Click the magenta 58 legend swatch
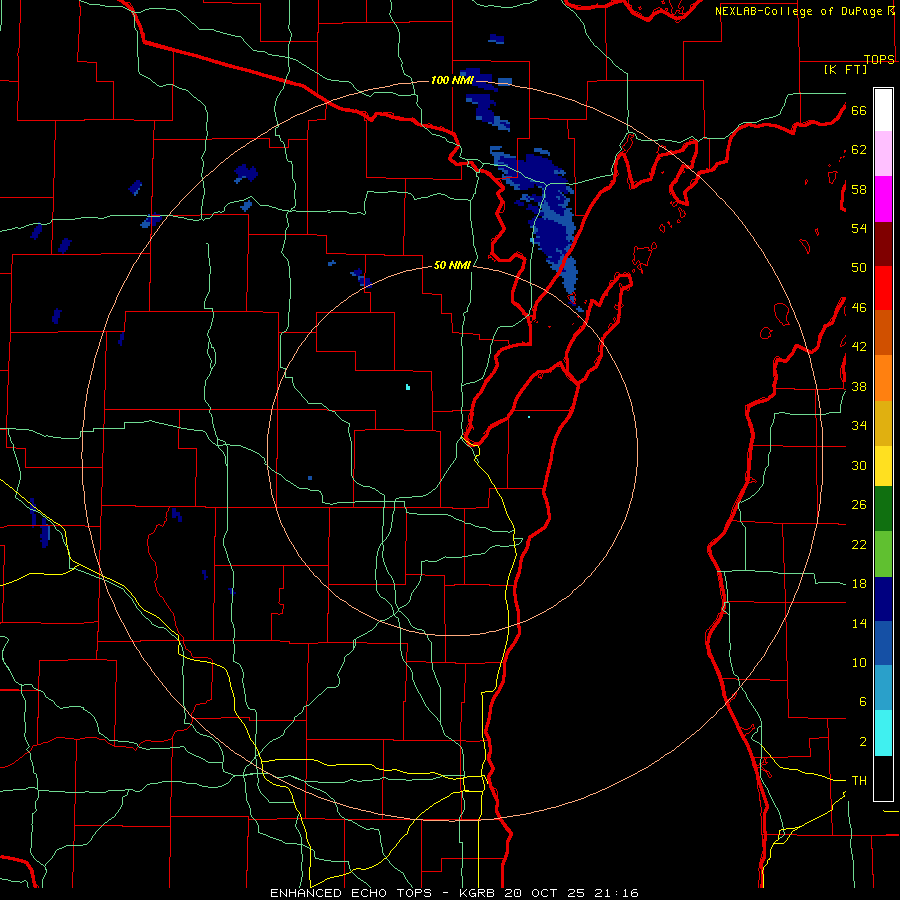 883,199
